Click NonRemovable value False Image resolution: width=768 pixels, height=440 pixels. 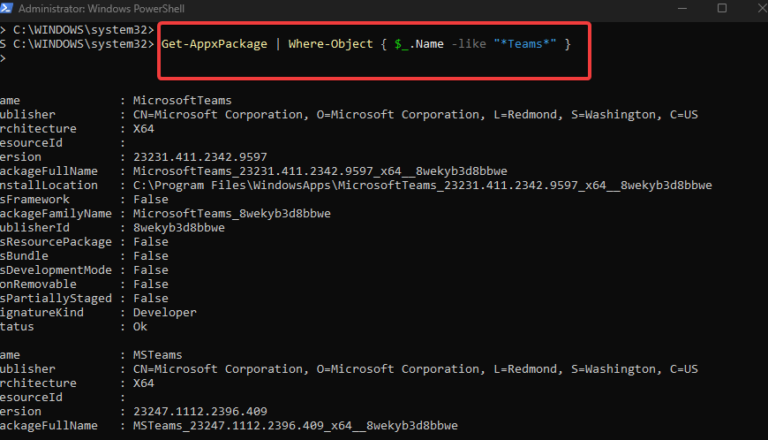[150, 284]
